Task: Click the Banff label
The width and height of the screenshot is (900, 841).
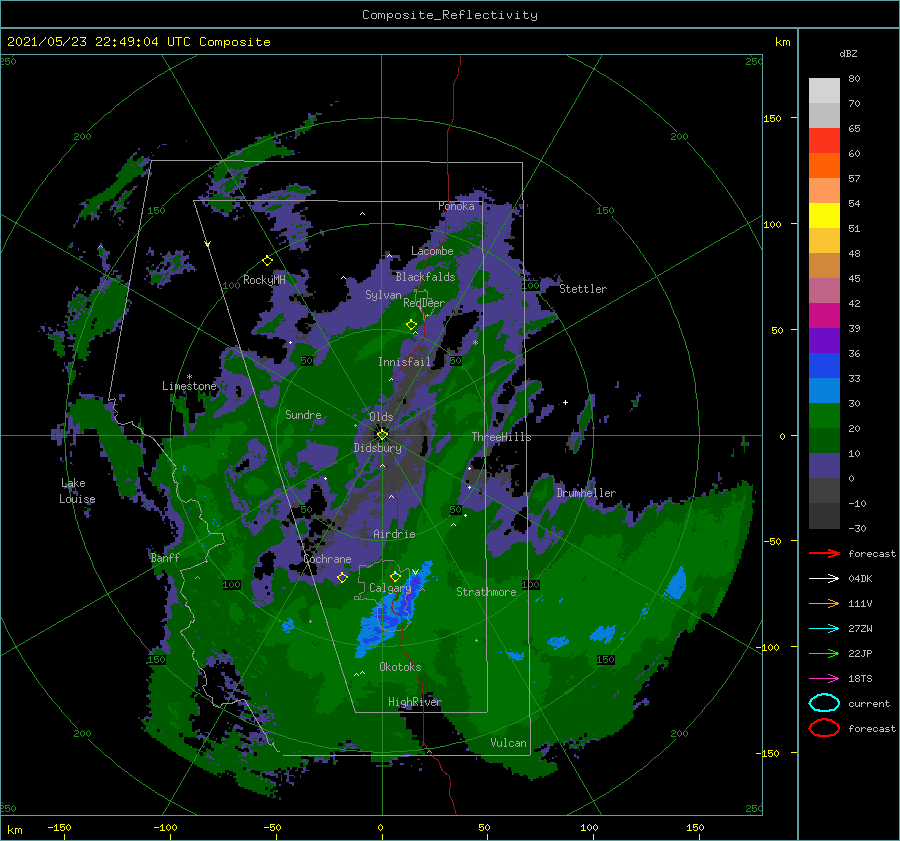Action: click(165, 557)
